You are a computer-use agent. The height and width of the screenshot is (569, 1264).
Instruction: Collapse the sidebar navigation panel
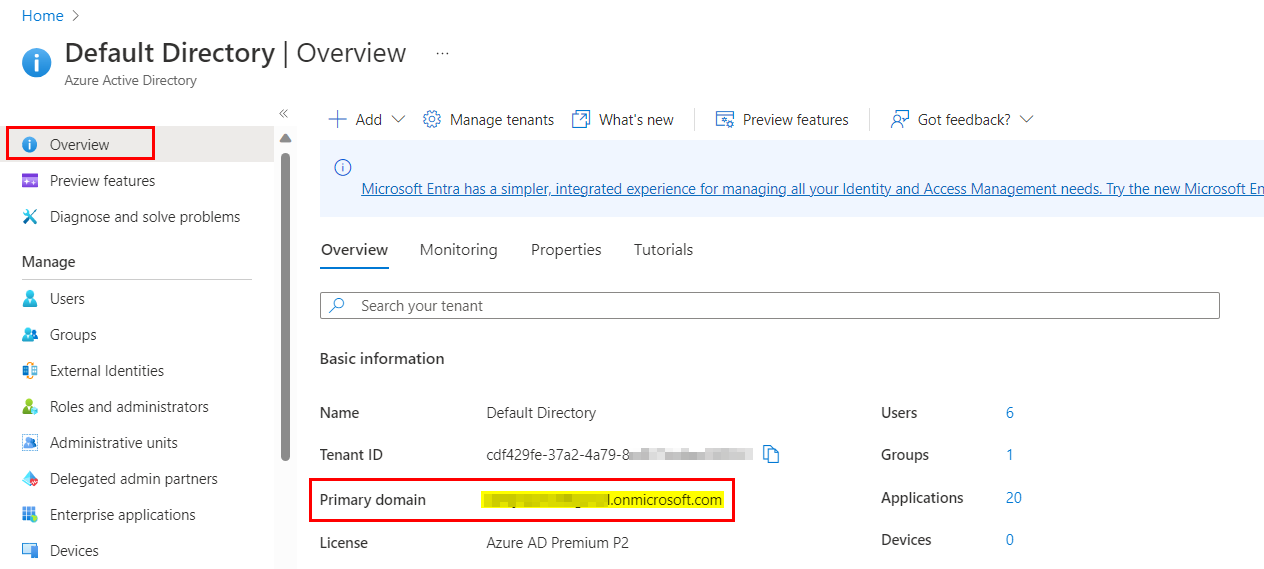[283, 114]
